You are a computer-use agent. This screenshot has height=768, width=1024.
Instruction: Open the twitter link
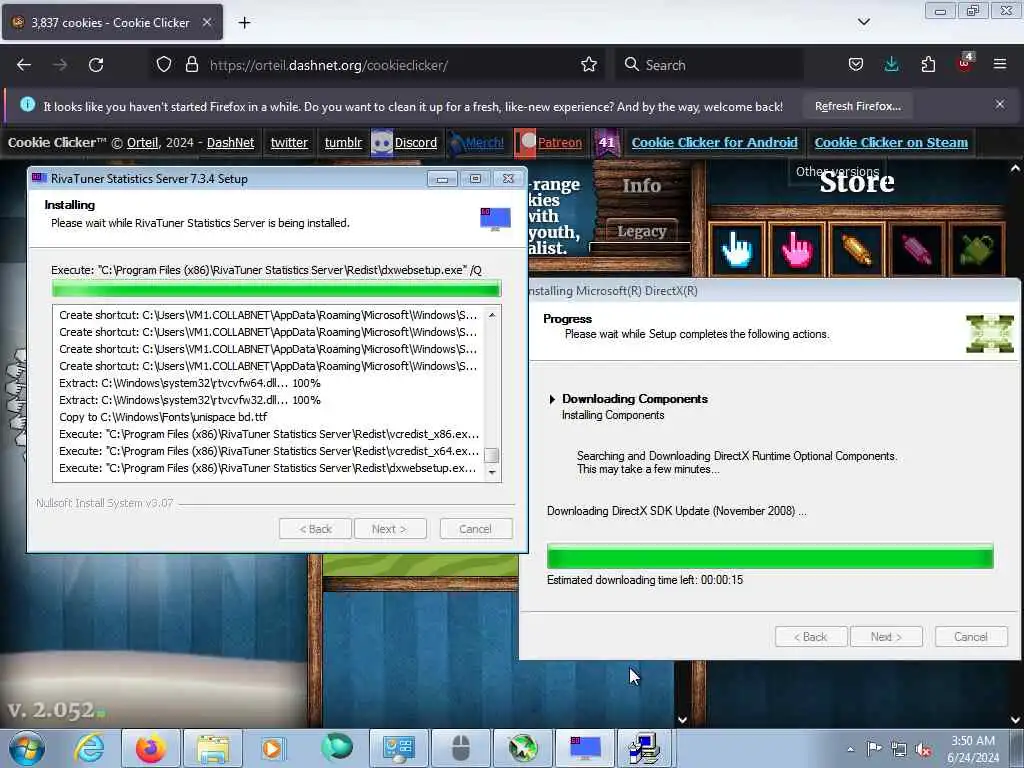pyautogui.click(x=289, y=142)
